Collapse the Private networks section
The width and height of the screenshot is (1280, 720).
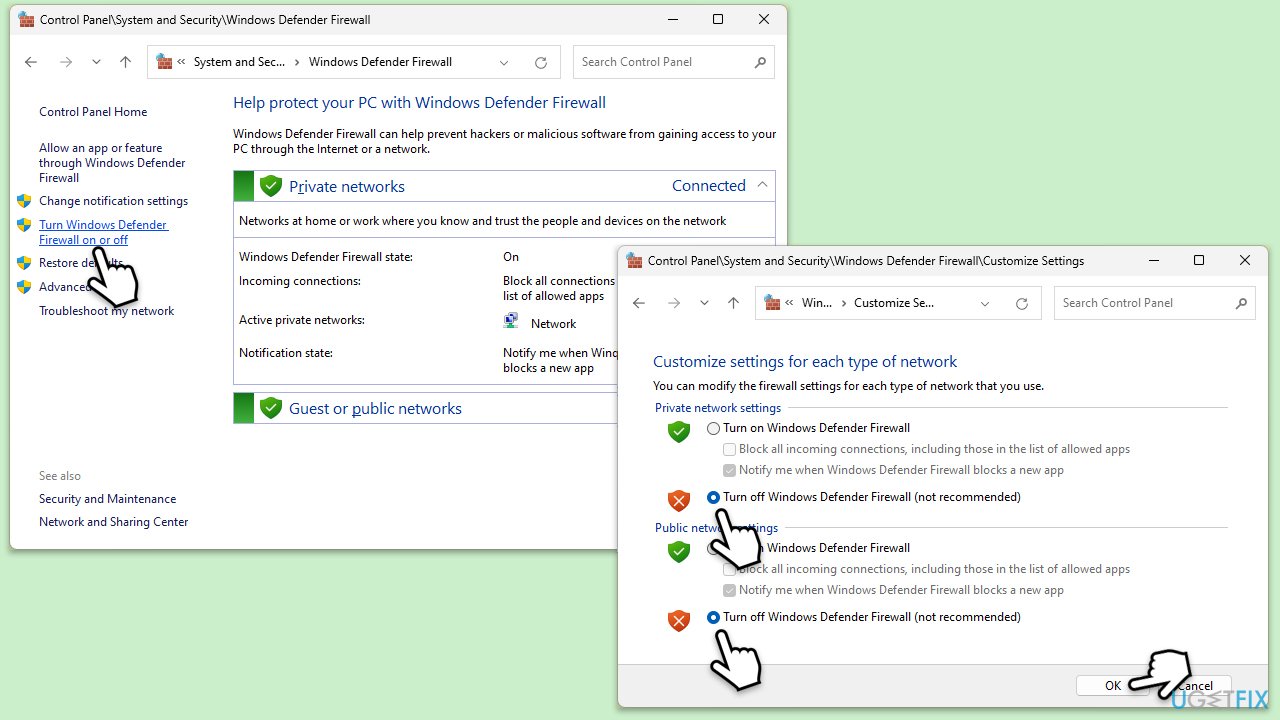(762, 185)
